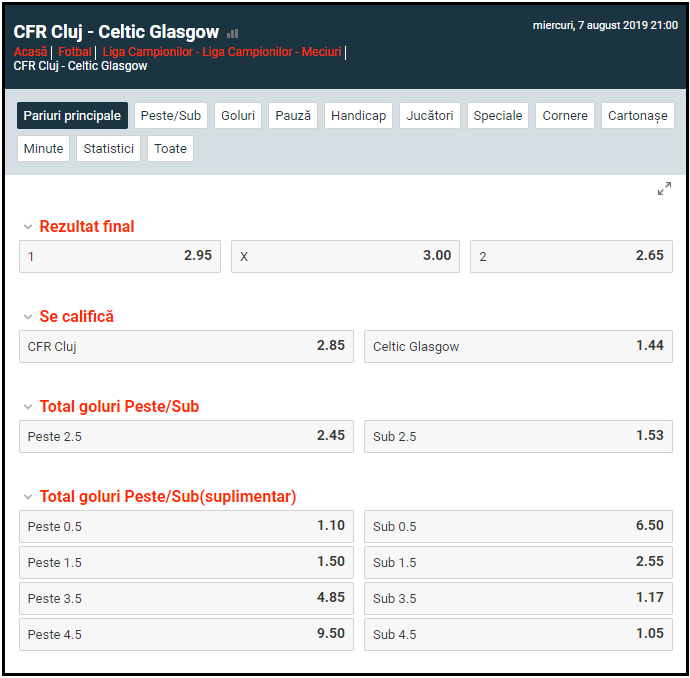Collapse the Se califică section
The width and height of the screenshot is (690, 678).
click(x=27, y=317)
